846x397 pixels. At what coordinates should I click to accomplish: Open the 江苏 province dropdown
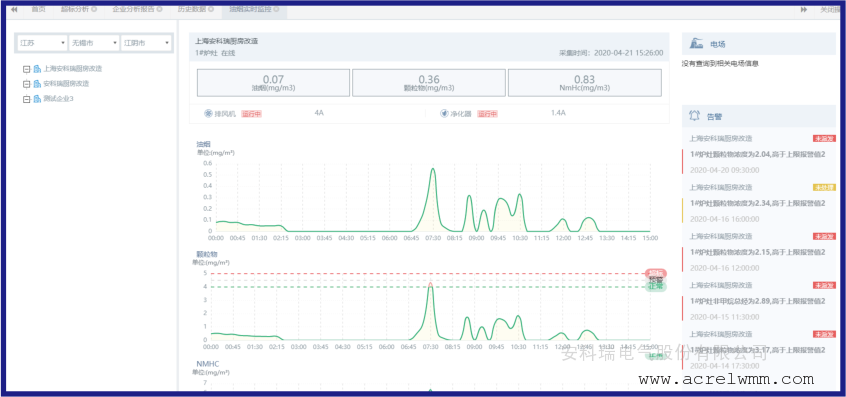point(42,43)
